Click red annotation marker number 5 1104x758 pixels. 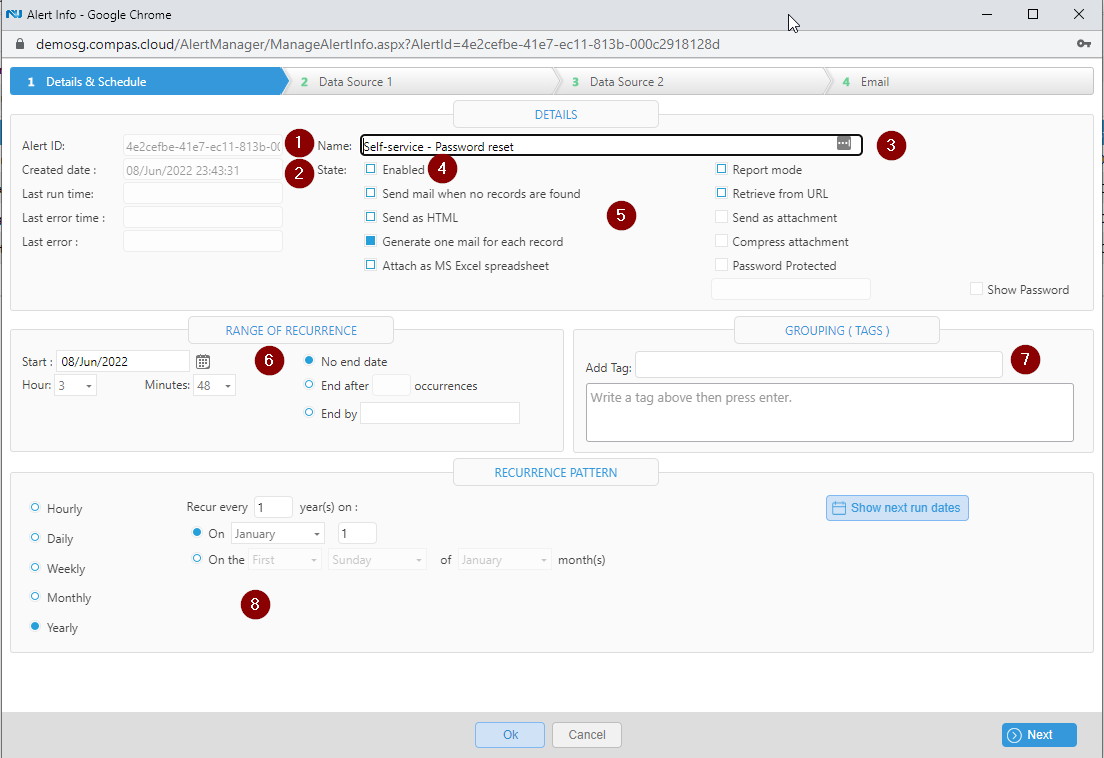click(x=621, y=215)
